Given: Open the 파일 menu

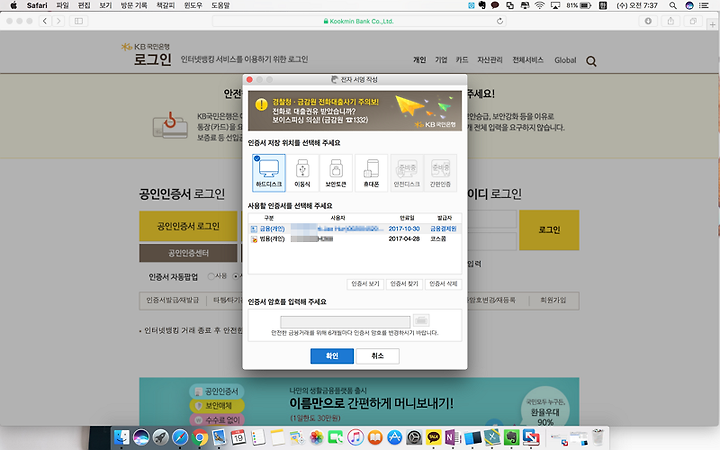Looking at the screenshot, I should [x=62, y=6].
